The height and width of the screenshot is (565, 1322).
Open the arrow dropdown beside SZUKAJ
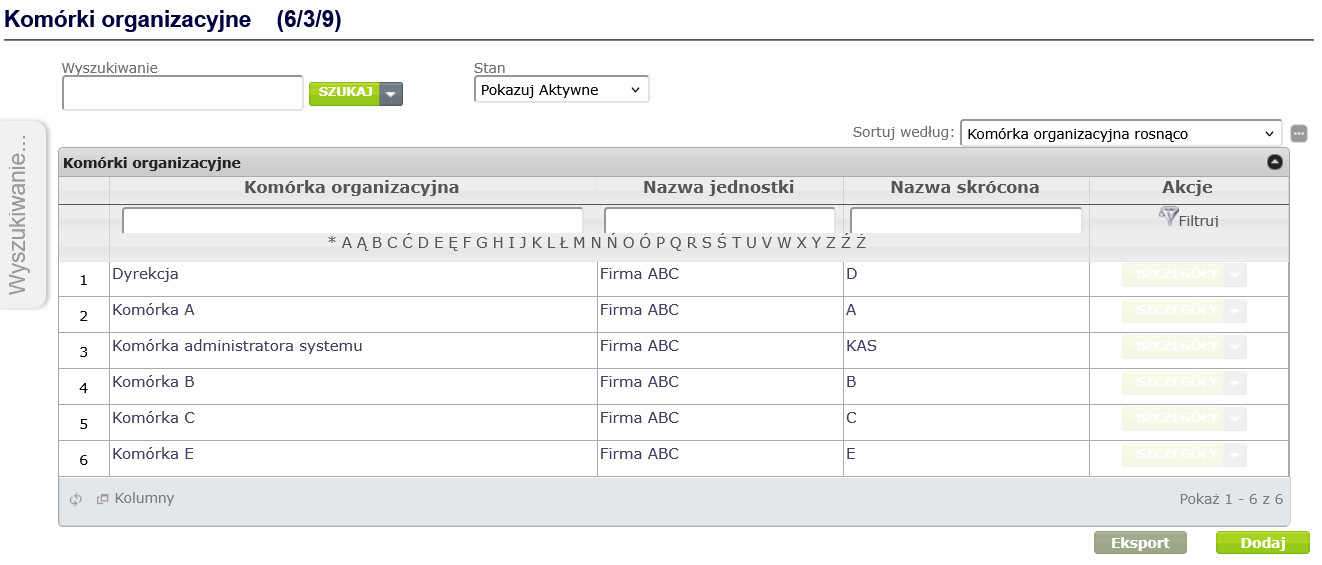click(x=391, y=93)
